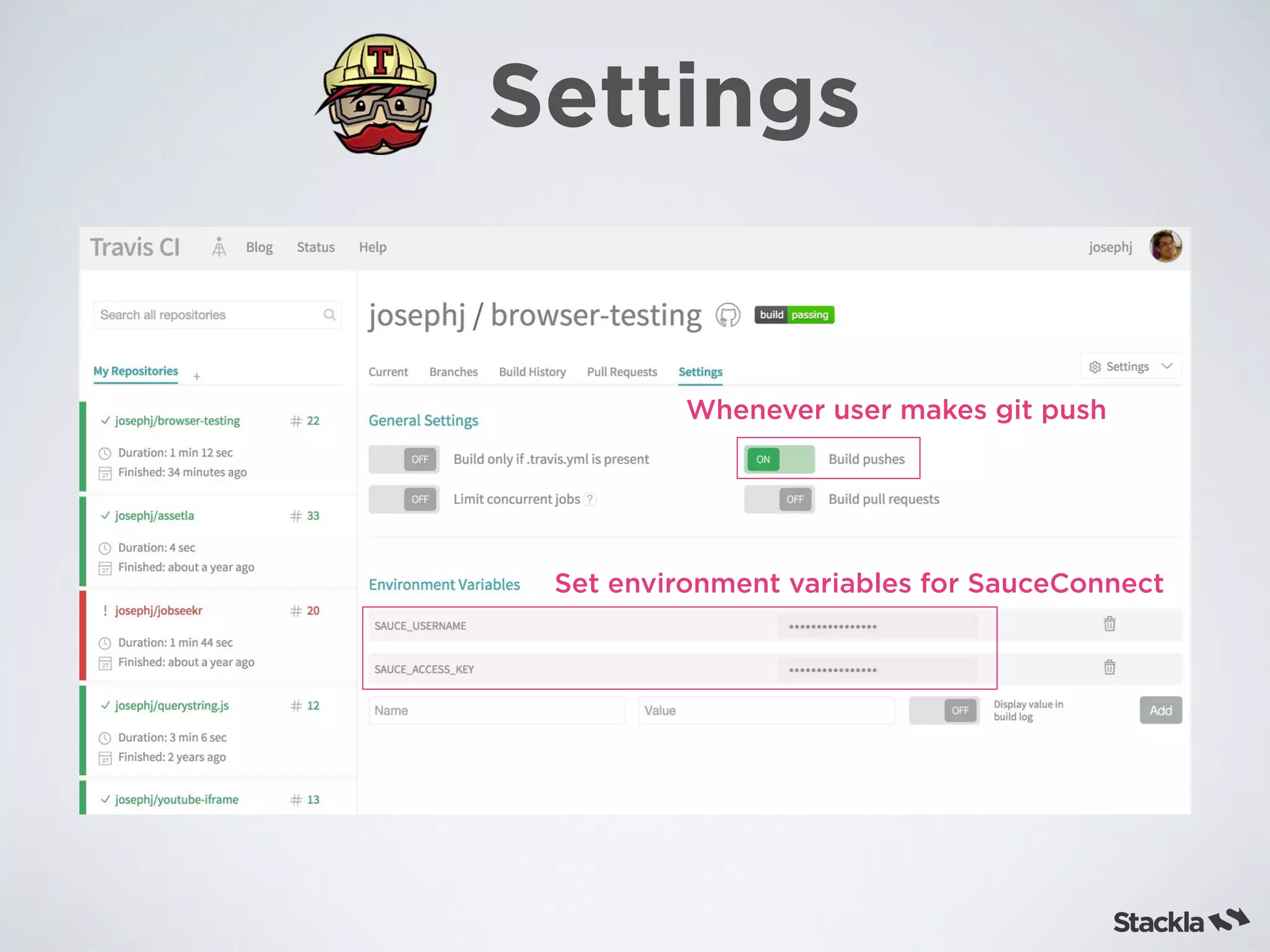Click the hash icon beside build 22
Screen dimensions: 1270x952
(x=296, y=421)
